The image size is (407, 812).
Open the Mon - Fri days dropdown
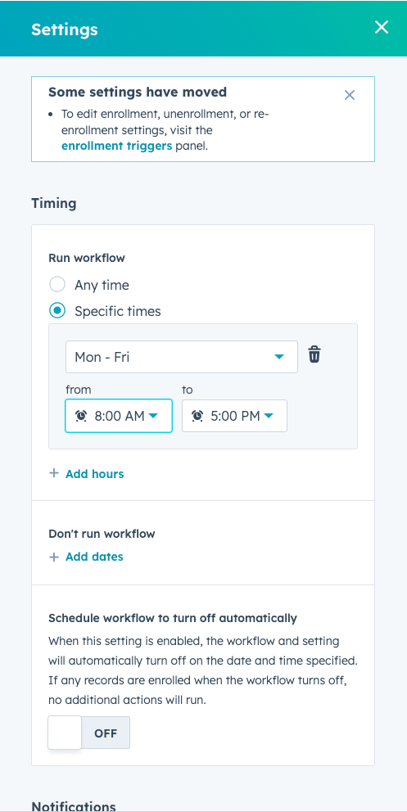[181, 357]
